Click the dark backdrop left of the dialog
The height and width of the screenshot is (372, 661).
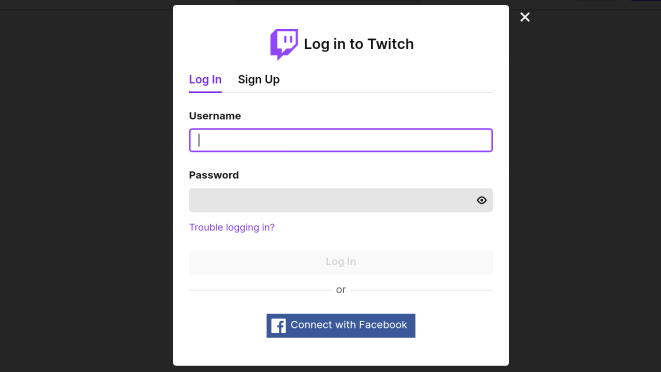86,190
